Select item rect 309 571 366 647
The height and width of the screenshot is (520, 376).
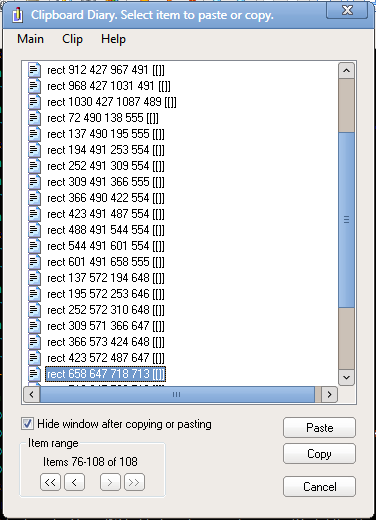(106, 326)
